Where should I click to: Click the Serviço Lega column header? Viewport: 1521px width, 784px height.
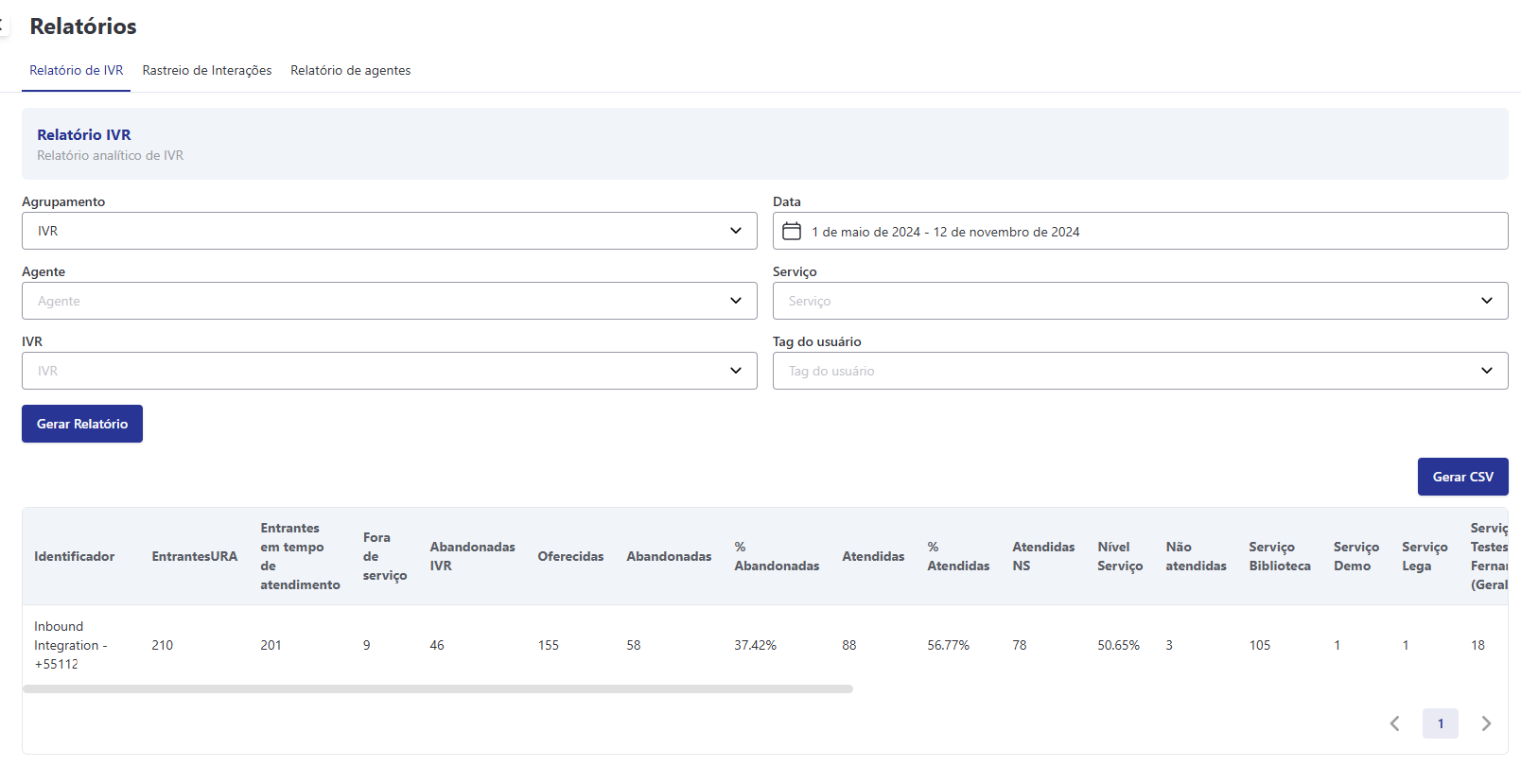pyautogui.click(x=1425, y=556)
